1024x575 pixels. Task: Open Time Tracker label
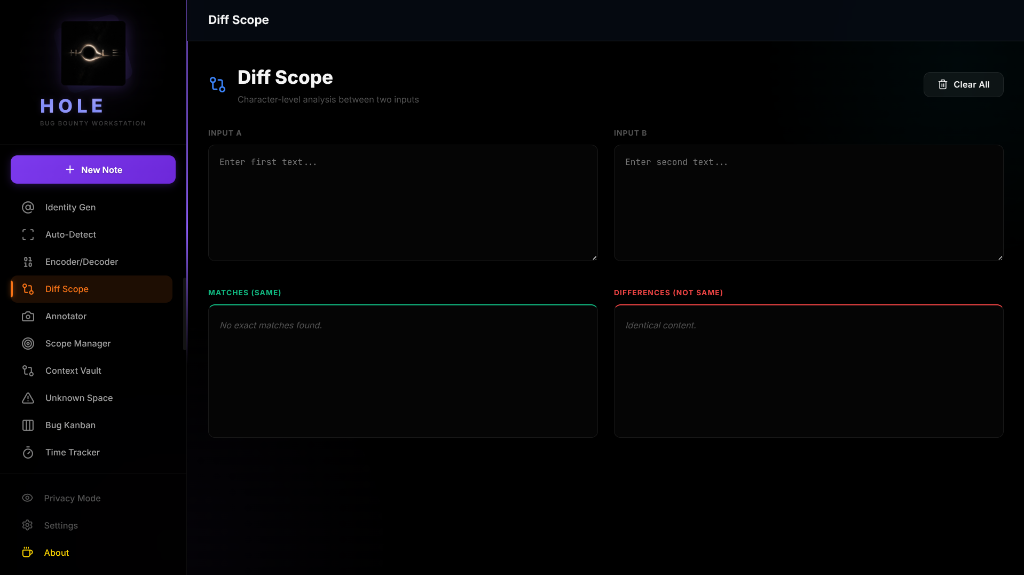[72, 452]
